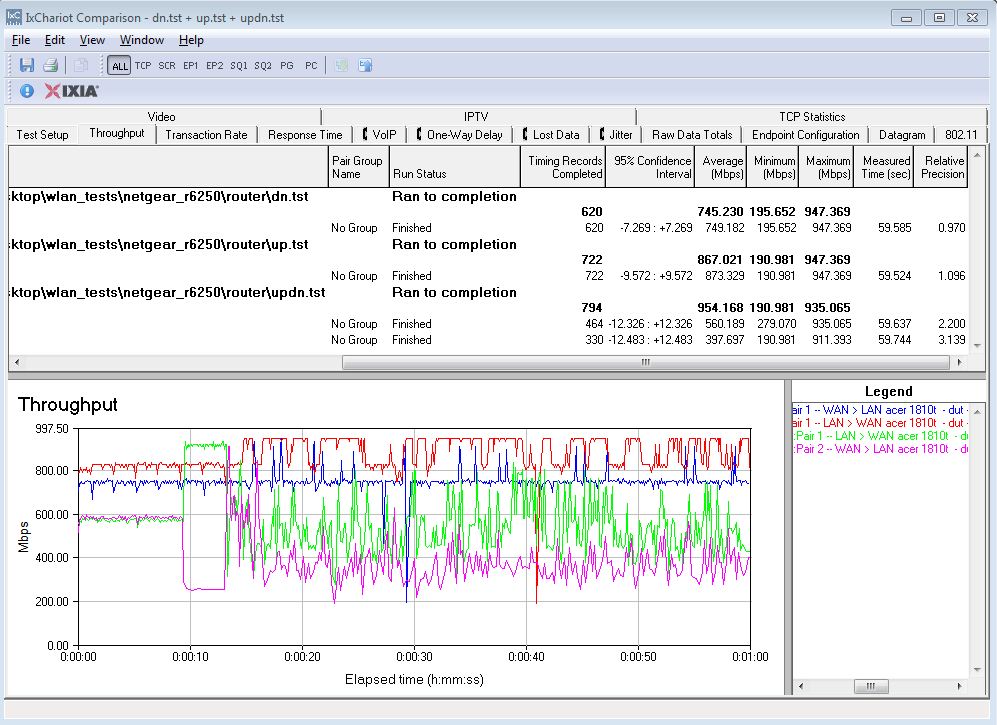997x725 pixels.
Task: Select red Pair 1 LAN > WAN legend entry
Action: 880,423
